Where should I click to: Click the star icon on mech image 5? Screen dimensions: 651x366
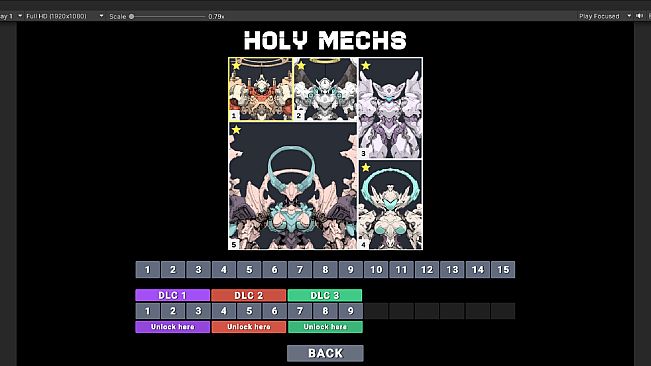(x=236, y=129)
